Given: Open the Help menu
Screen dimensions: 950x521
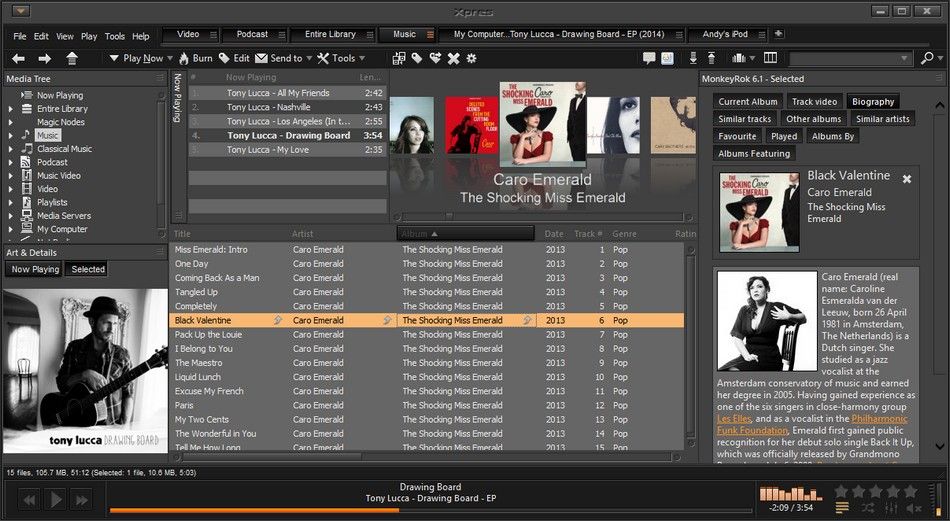Looking at the screenshot, I should [x=141, y=36].
